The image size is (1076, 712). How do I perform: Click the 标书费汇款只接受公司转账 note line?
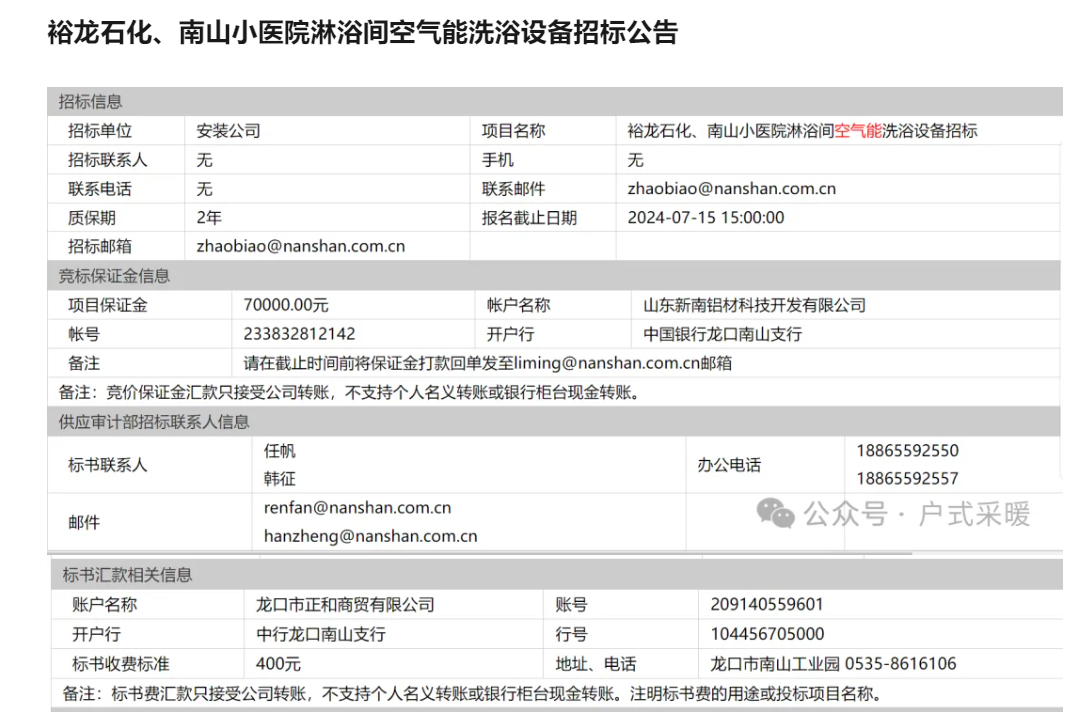[x=472, y=693]
